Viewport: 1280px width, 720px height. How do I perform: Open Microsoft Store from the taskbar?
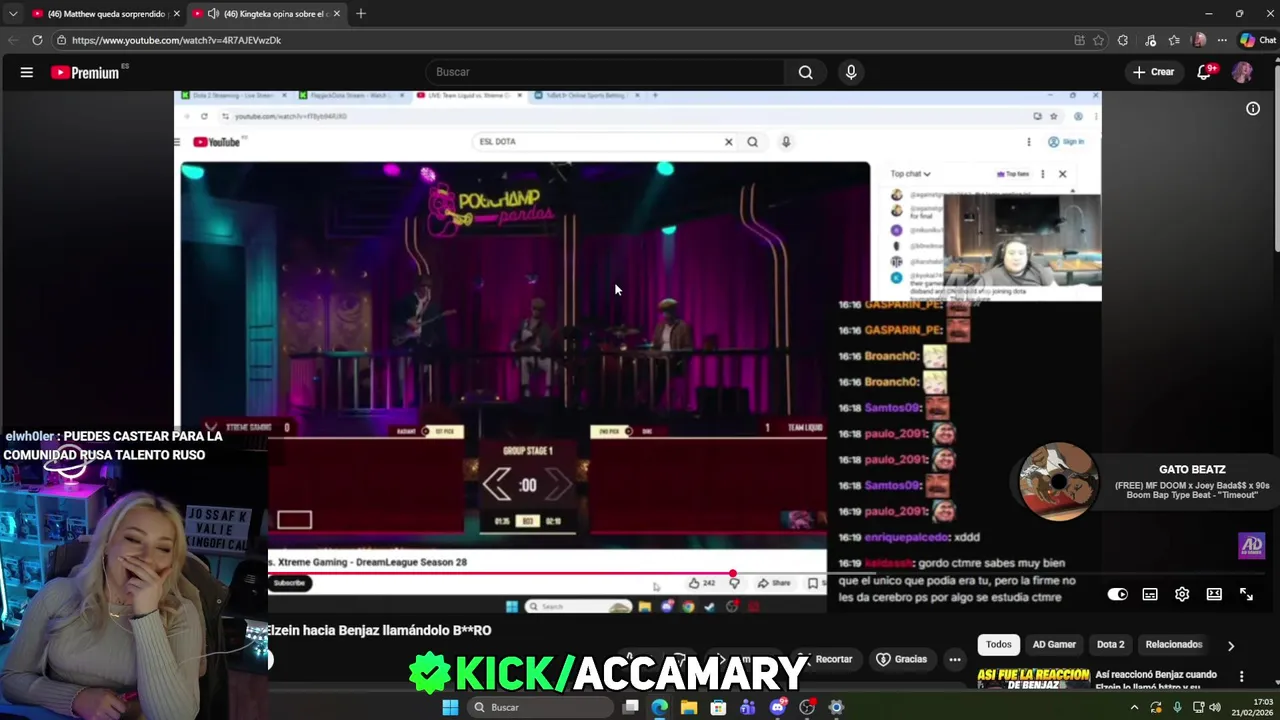tap(718, 707)
